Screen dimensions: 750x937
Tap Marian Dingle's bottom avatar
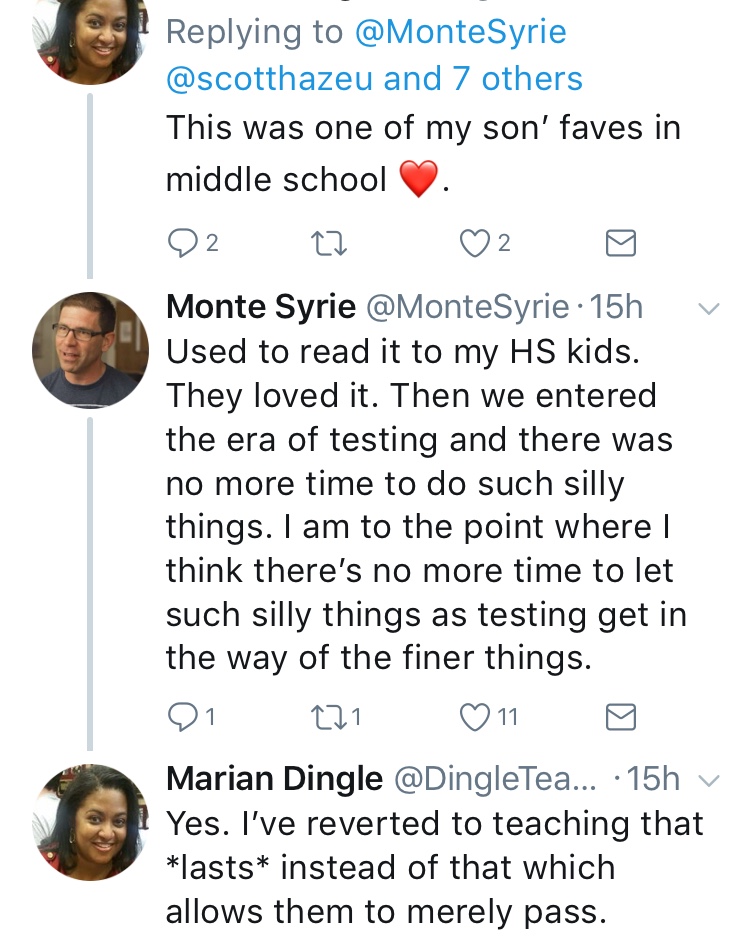pos(89,821)
